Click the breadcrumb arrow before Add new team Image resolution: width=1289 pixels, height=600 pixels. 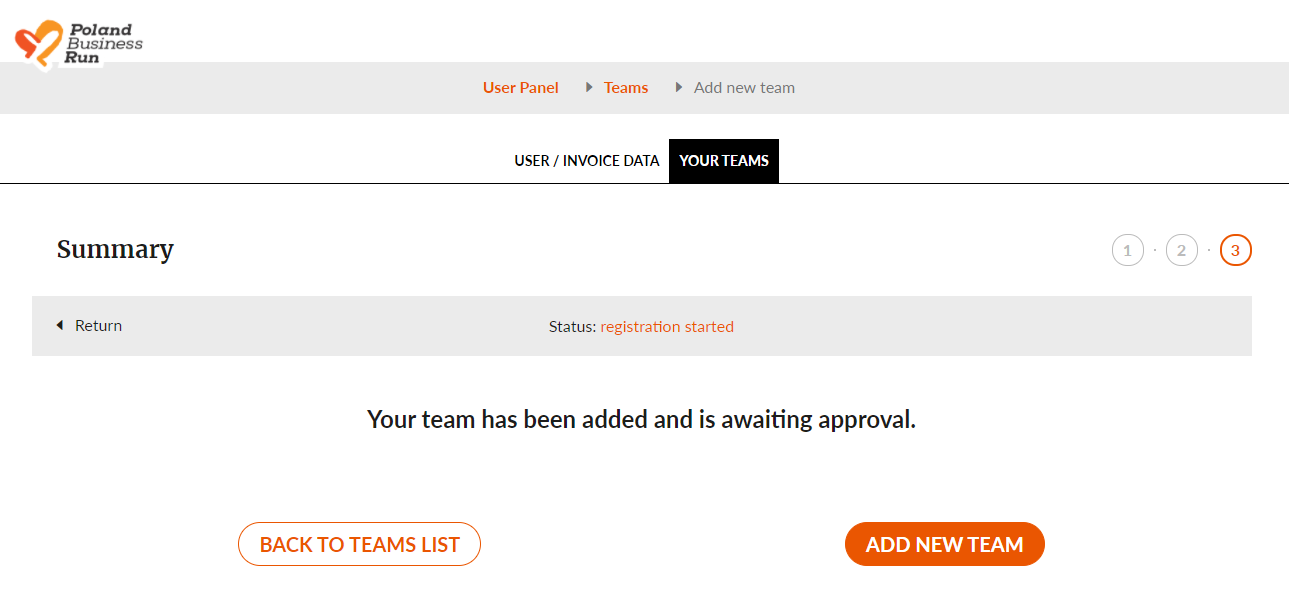[680, 88]
